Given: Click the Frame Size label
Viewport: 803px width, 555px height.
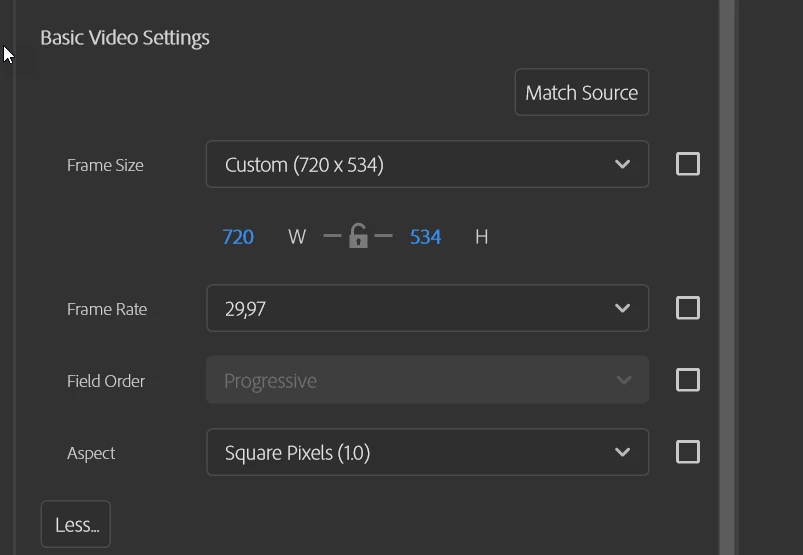Looking at the screenshot, I should click(105, 165).
